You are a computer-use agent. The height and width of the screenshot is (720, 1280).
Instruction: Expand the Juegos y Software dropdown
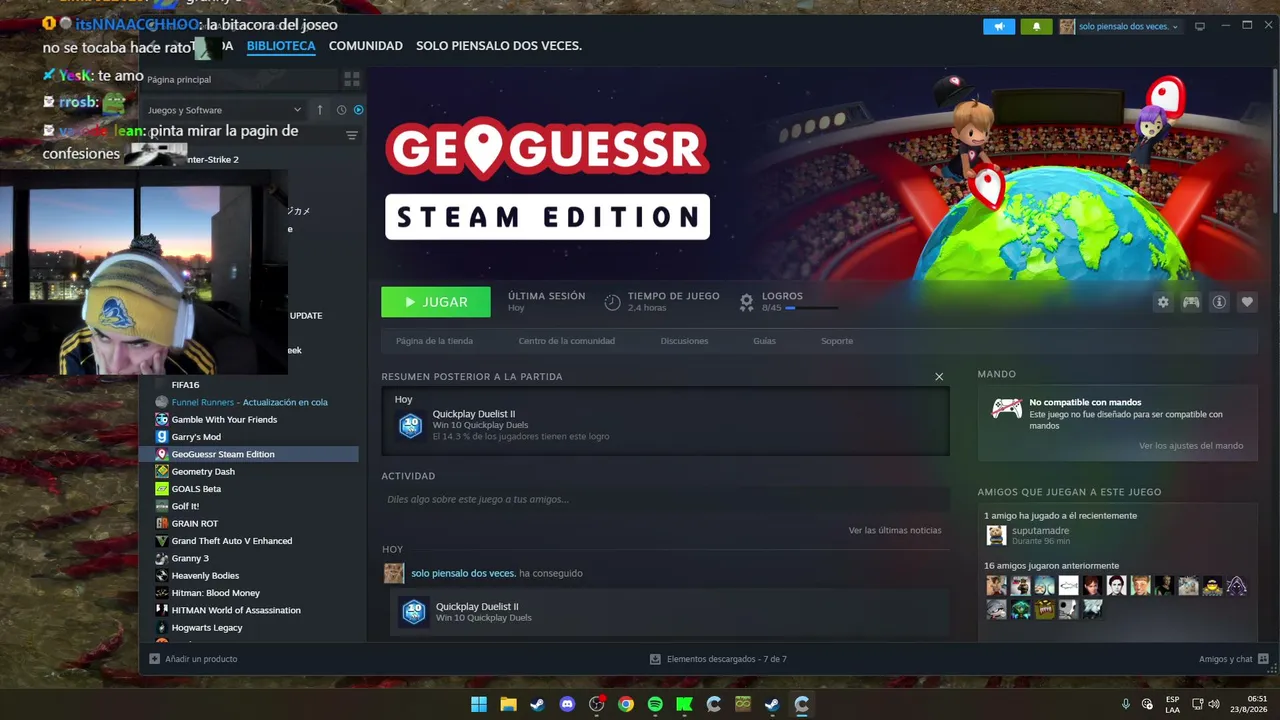[224, 110]
